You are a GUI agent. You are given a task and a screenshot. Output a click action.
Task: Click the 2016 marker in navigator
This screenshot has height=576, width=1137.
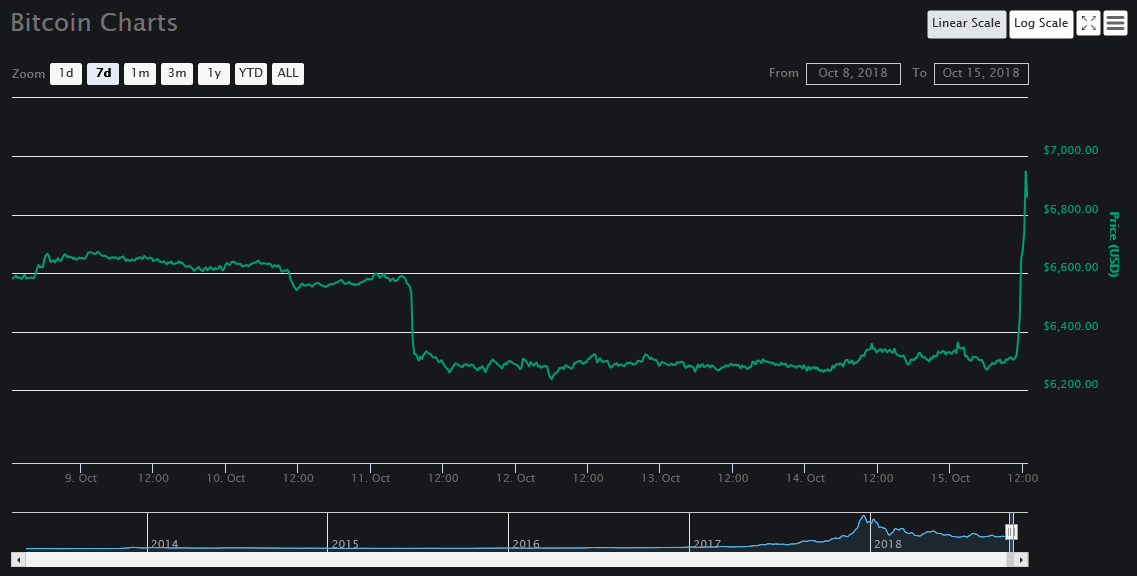526,544
